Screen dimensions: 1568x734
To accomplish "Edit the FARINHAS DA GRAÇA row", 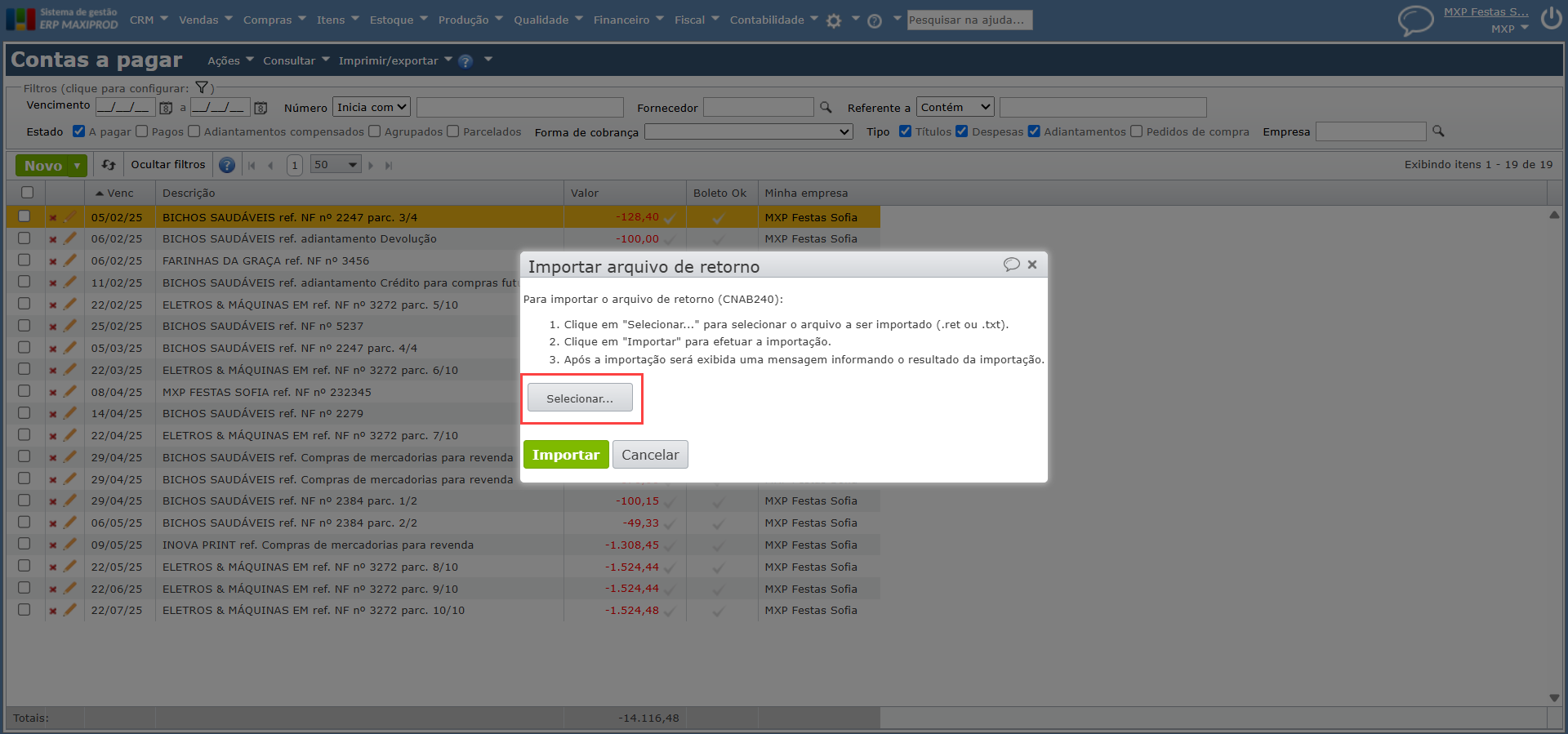I will [x=70, y=260].
